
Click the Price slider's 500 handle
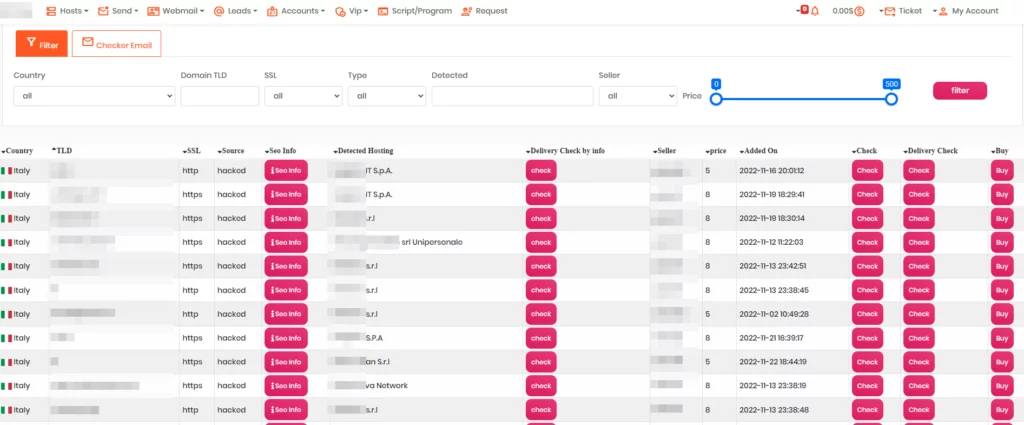pos(891,98)
